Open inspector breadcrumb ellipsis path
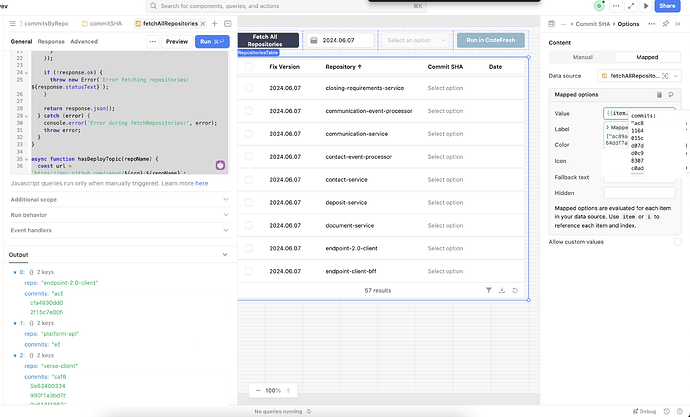Image resolution: width=690 pixels, height=417 pixels. pos(564,24)
